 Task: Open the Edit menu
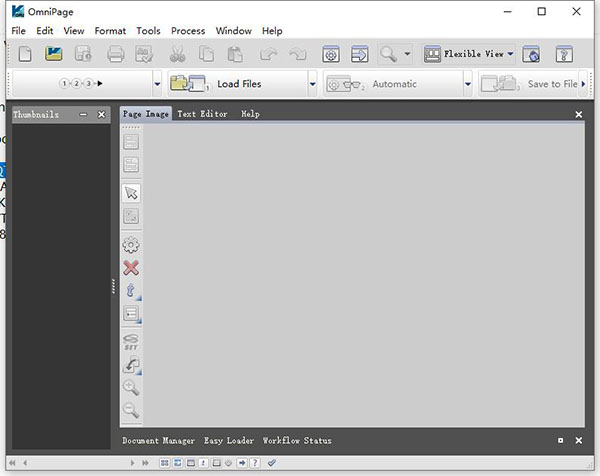click(x=45, y=31)
